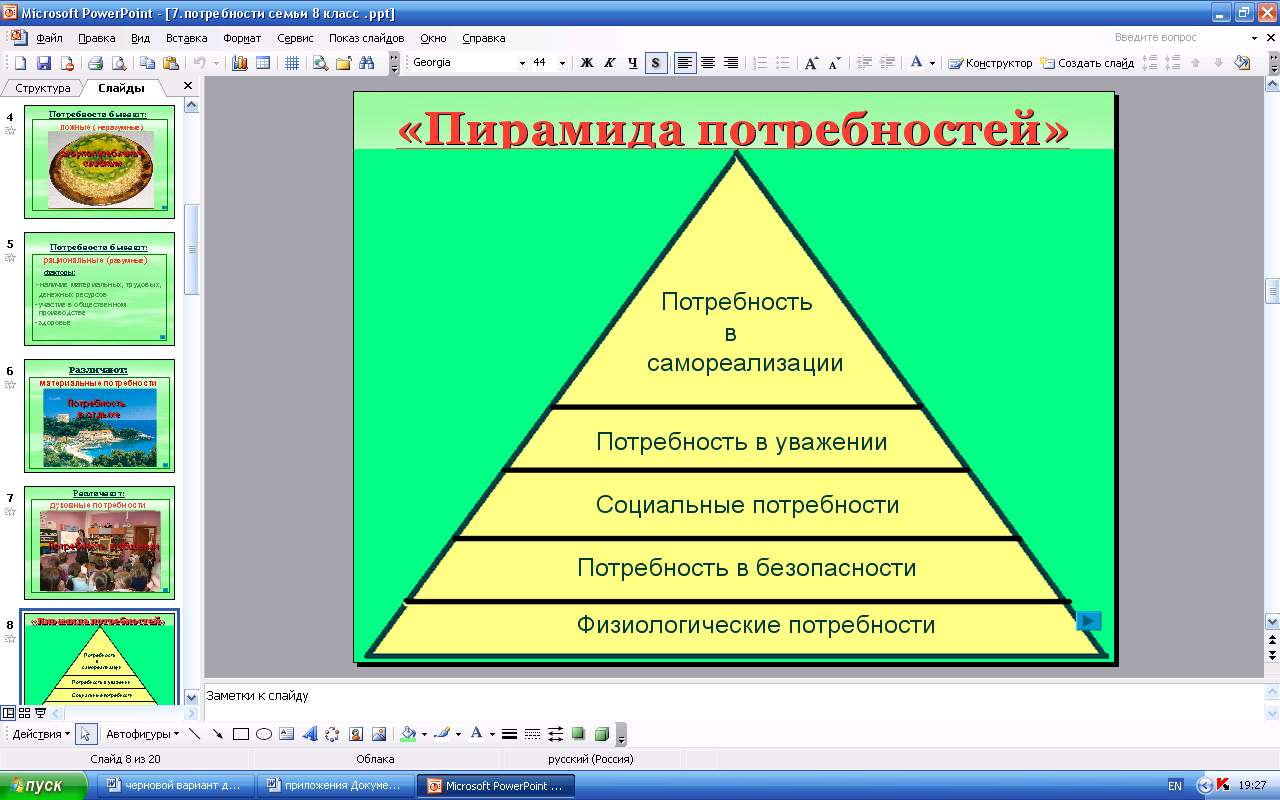Toggle underline formatting (Ч)

(x=633, y=63)
